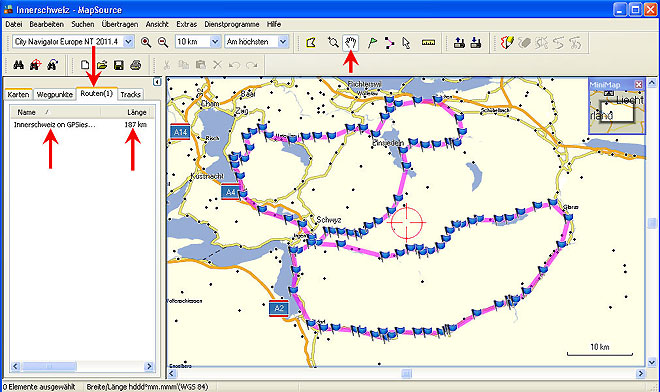Click the zoom out magnifier icon

[x=162, y=42]
